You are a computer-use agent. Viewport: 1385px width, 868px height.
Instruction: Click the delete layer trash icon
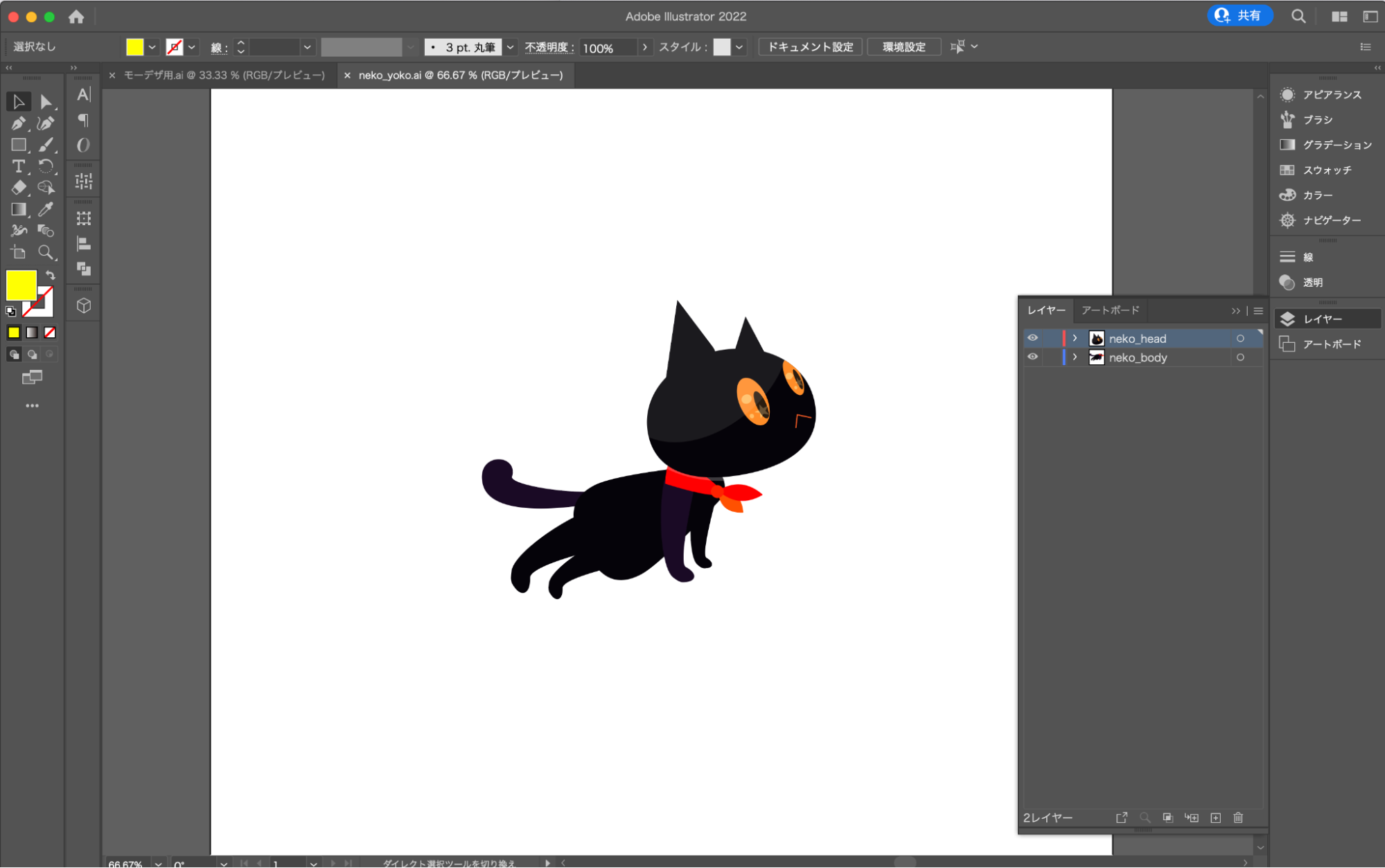point(1238,817)
